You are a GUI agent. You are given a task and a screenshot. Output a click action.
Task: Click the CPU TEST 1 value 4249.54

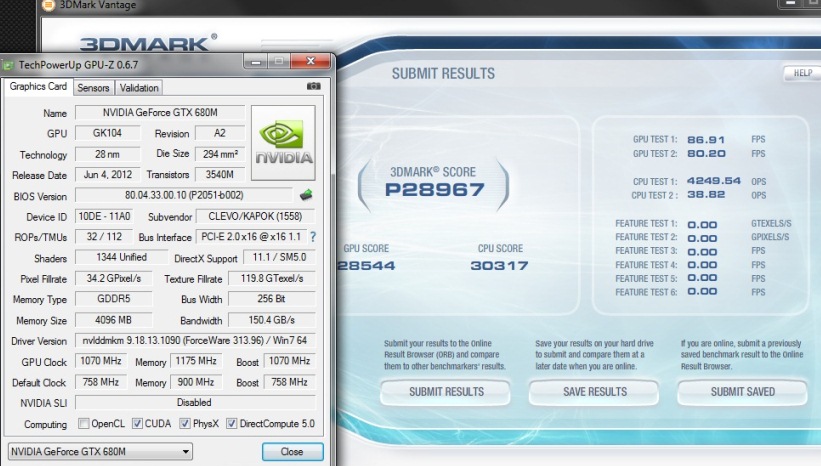[714, 181]
